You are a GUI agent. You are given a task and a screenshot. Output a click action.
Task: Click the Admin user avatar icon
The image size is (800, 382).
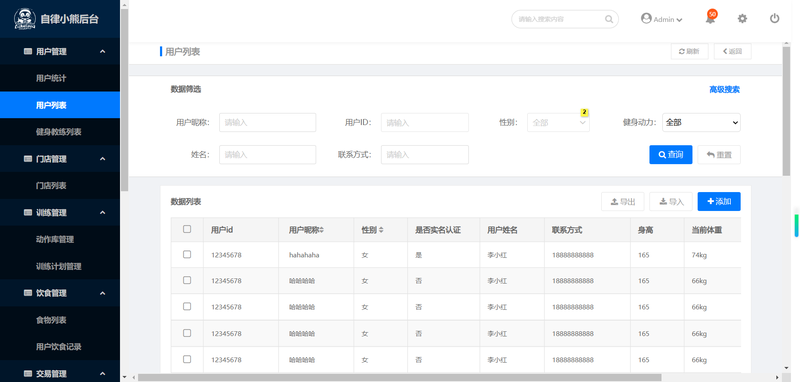coord(646,18)
